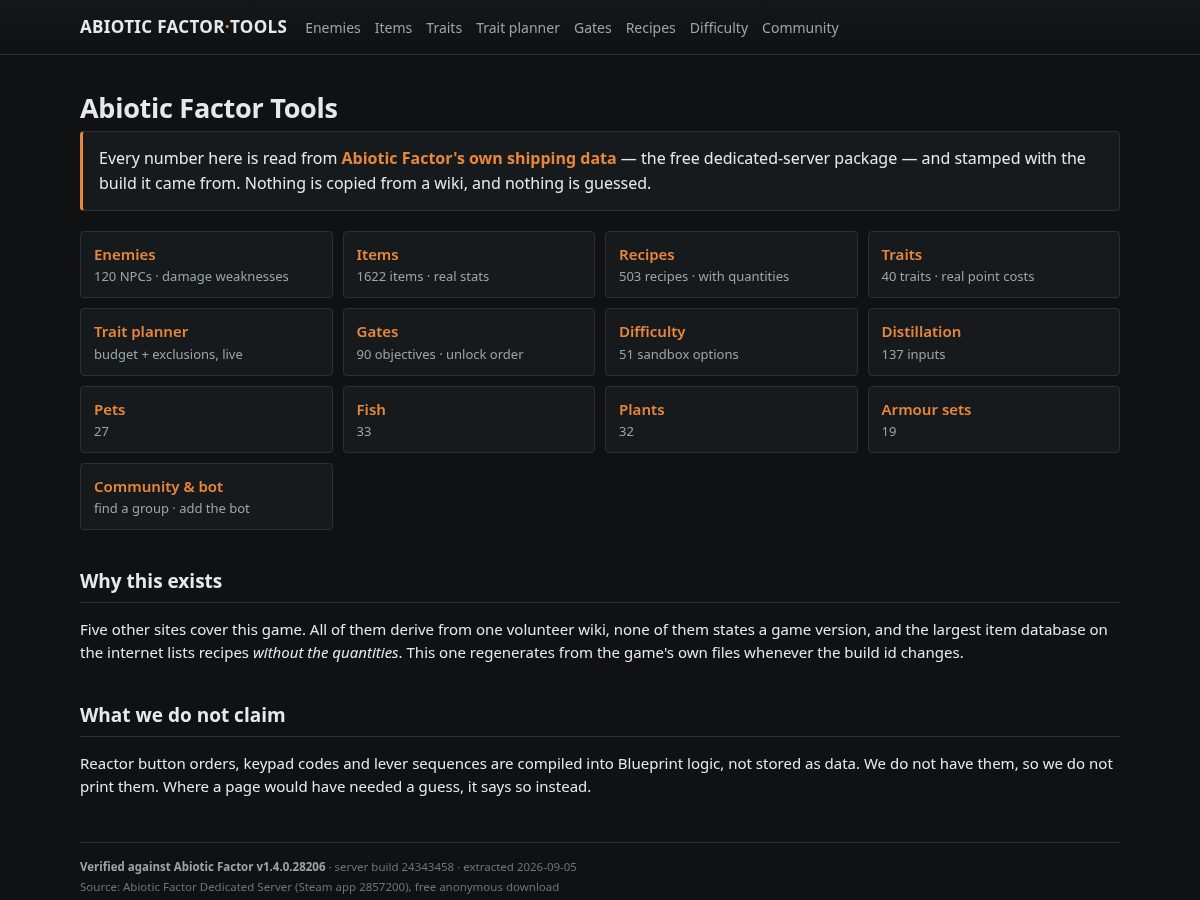Click '137 inputs' subtitle text

click(913, 355)
